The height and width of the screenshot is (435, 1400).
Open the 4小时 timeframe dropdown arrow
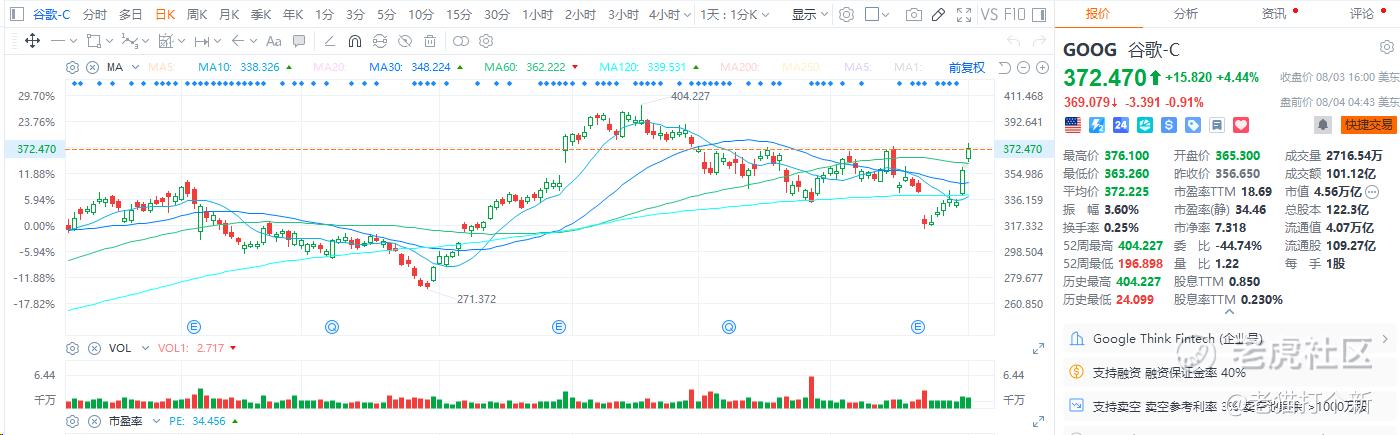(x=685, y=15)
